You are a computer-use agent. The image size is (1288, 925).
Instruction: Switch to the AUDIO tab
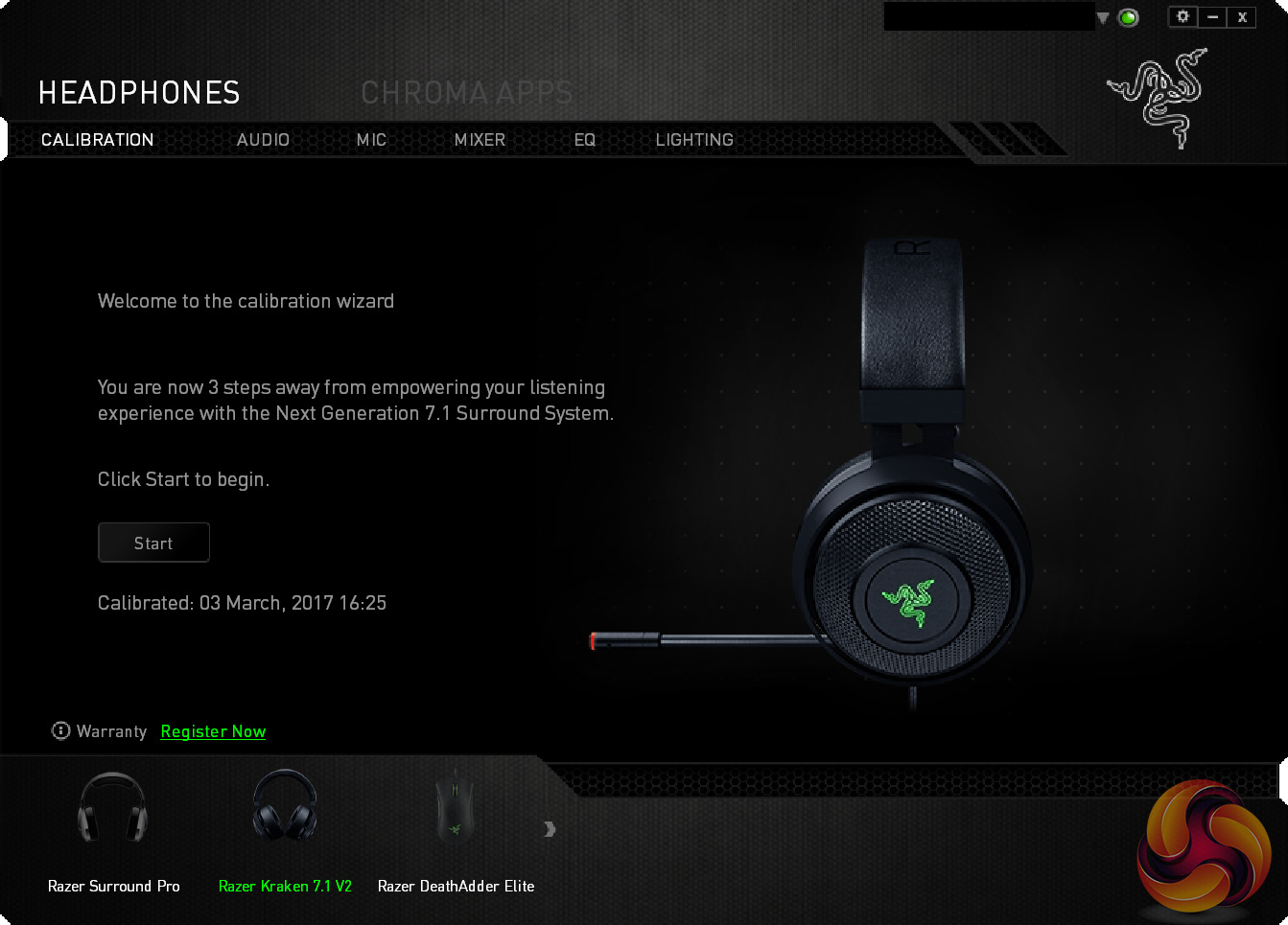pyautogui.click(x=263, y=140)
